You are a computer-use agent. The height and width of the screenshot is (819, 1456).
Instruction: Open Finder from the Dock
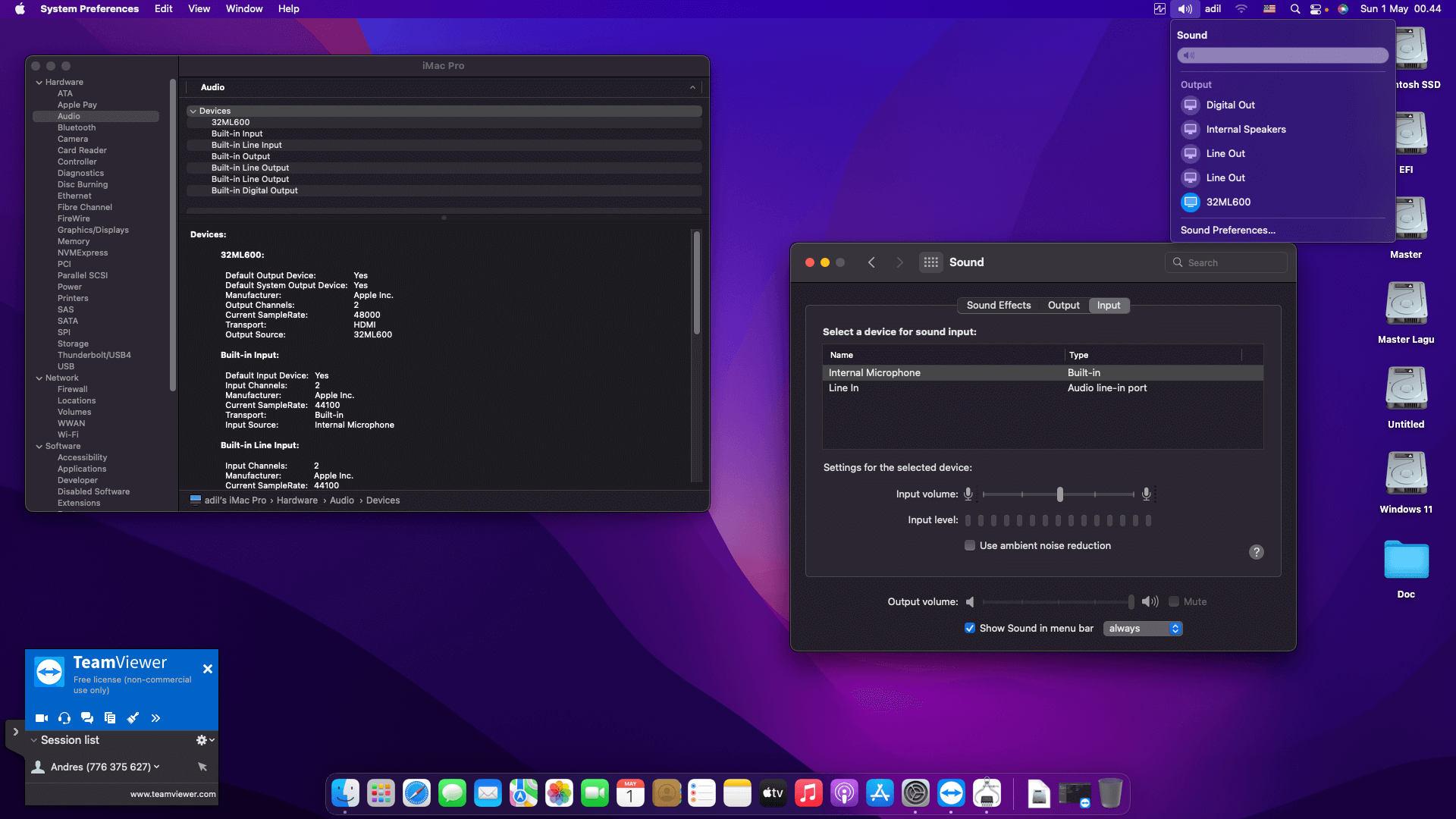[345, 793]
